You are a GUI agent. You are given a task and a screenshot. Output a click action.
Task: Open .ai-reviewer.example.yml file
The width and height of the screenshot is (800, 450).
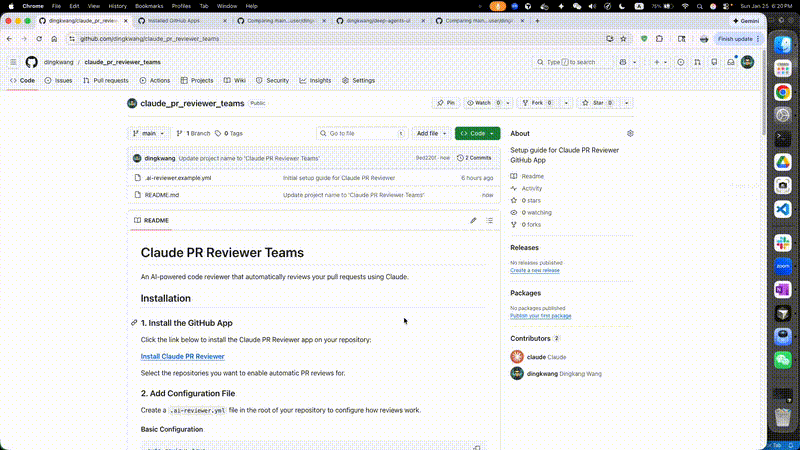(x=178, y=178)
